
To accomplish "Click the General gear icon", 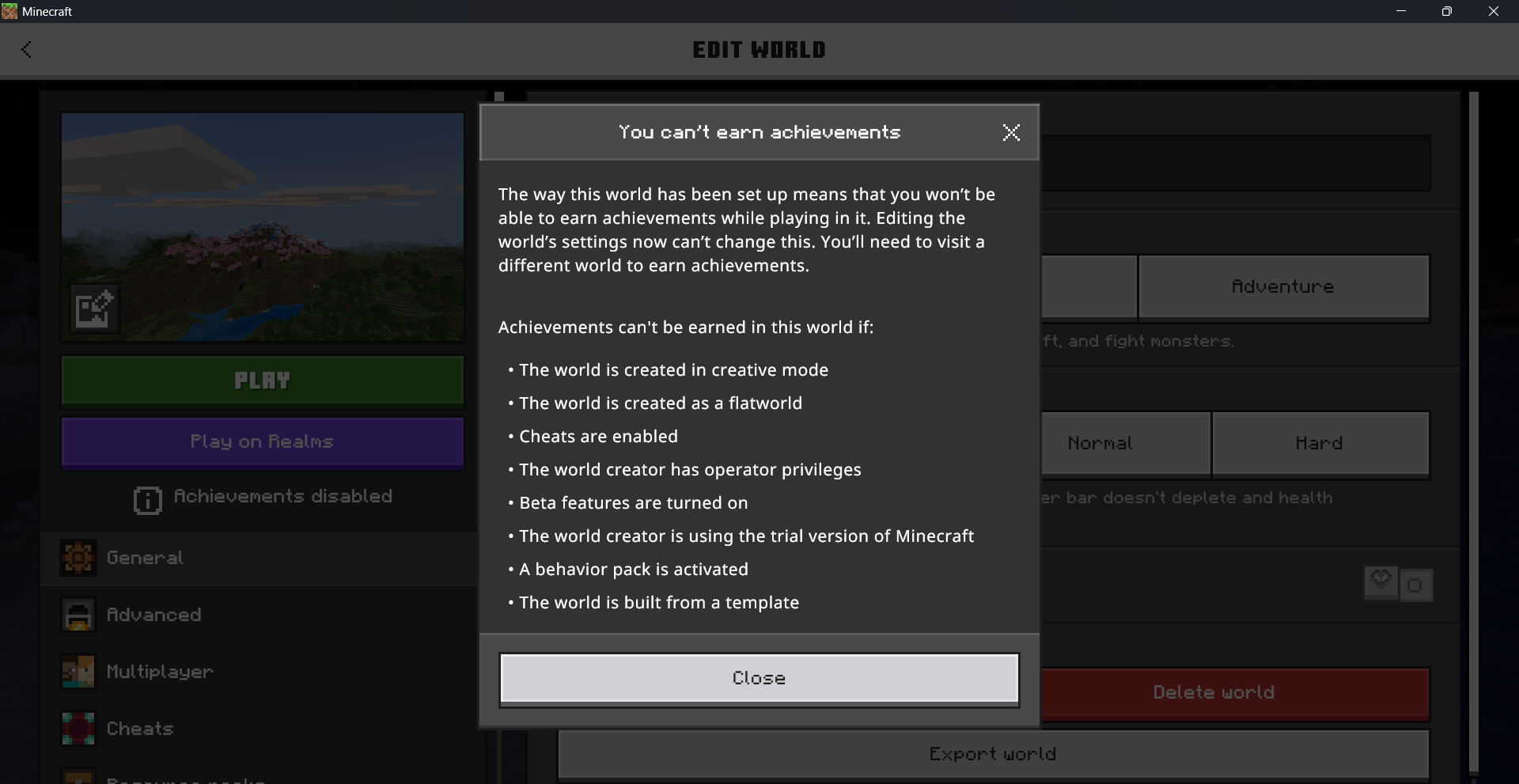I will tap(78, 558).
